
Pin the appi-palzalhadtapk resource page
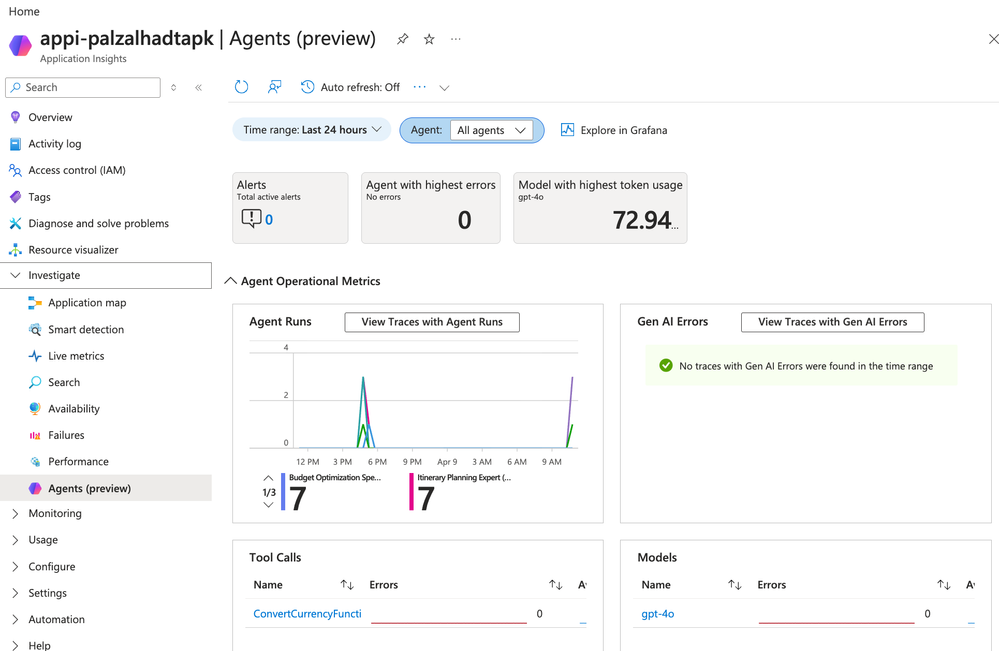click(x=403, y=39)
